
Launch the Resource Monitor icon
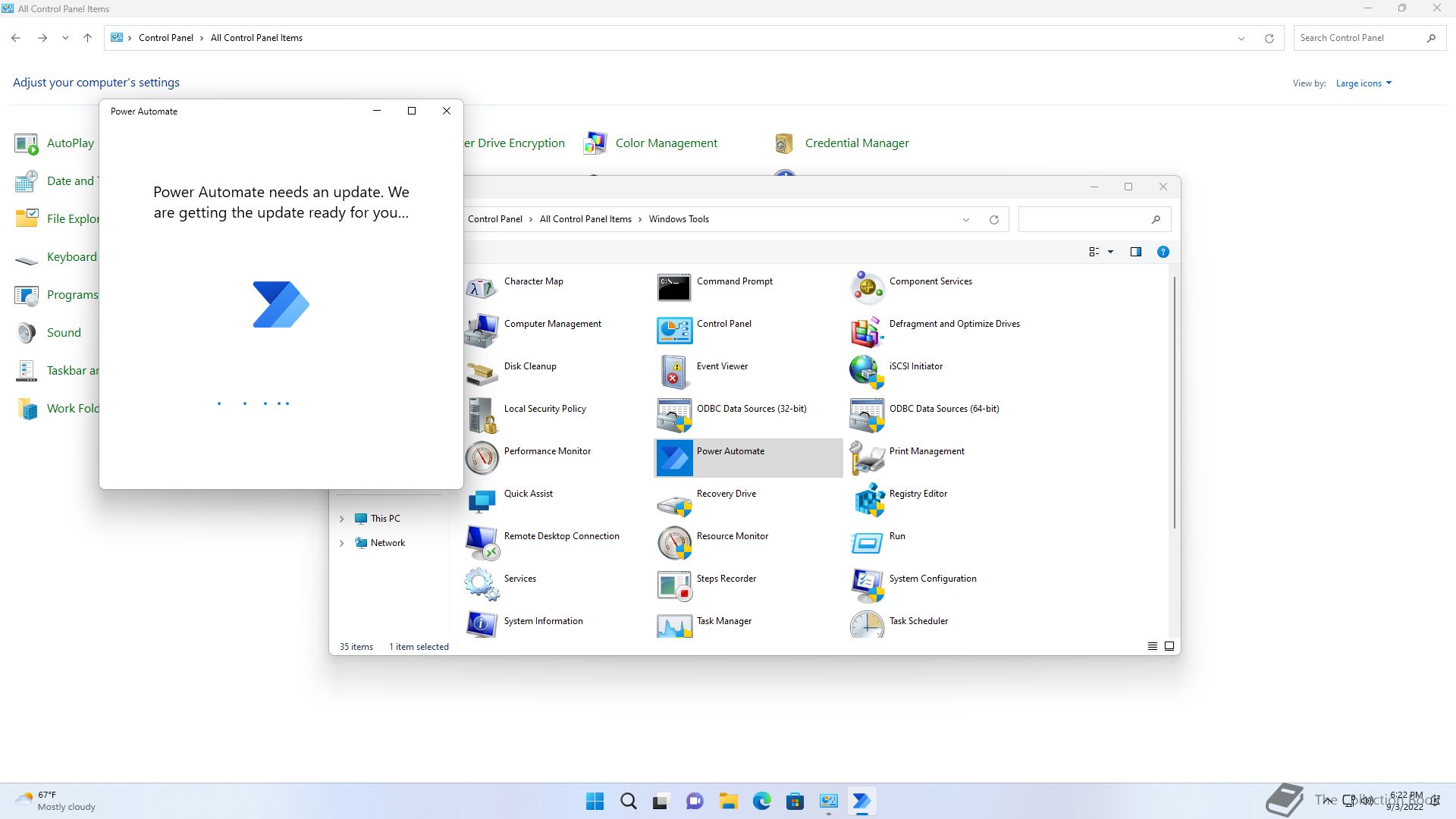674,543
